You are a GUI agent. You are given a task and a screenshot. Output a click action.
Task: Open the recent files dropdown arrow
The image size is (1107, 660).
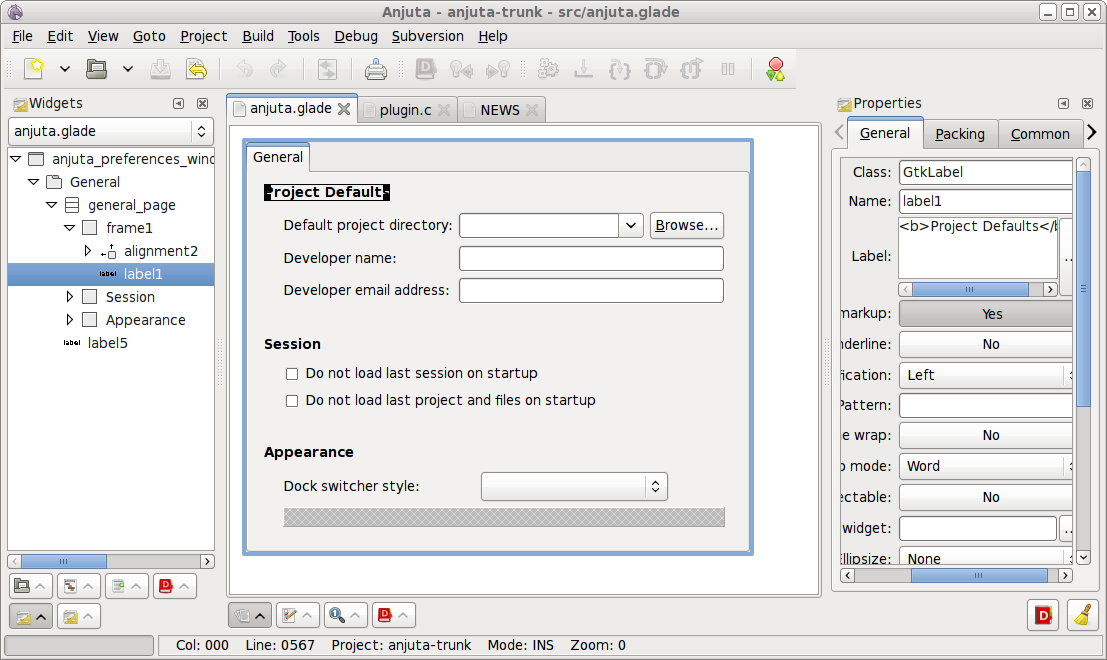click(128, 69)
